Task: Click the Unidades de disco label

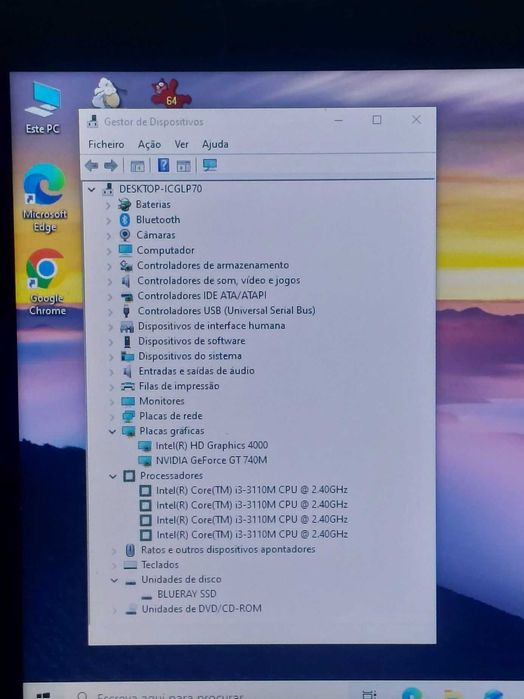Action: point(181,580)
